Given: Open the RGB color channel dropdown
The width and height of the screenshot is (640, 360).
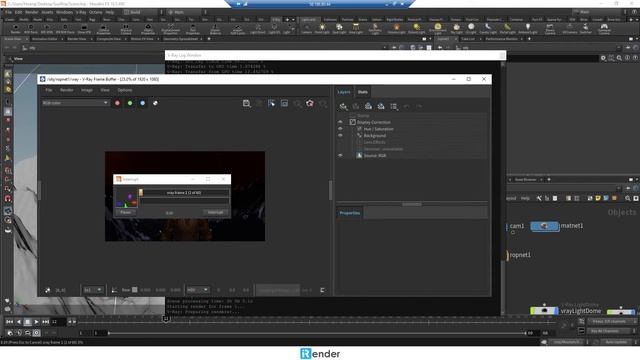Looking at the screenshot, I should tap(75, 103).
